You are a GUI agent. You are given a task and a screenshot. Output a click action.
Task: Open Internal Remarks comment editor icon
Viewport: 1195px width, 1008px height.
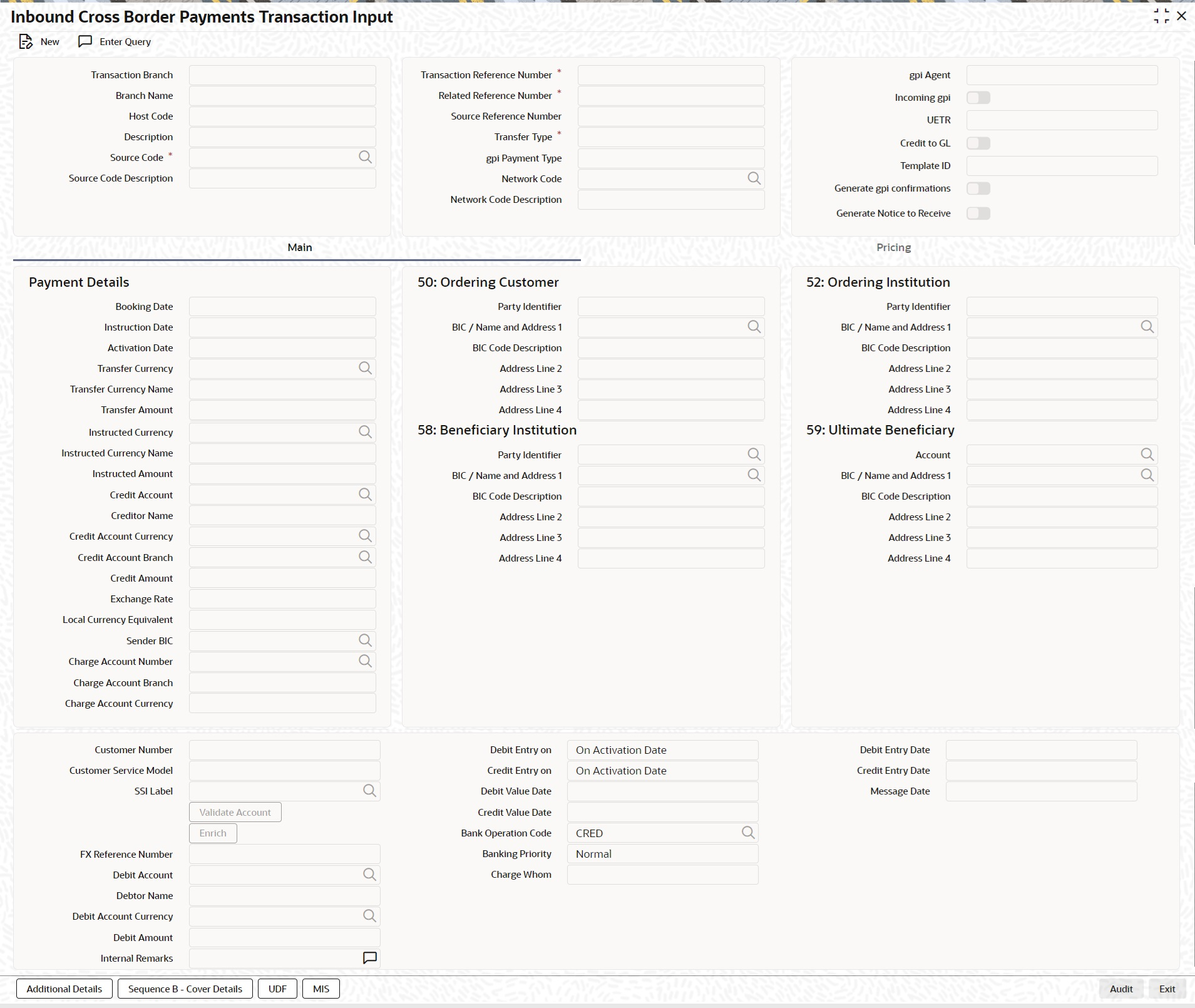click(370, 958)
